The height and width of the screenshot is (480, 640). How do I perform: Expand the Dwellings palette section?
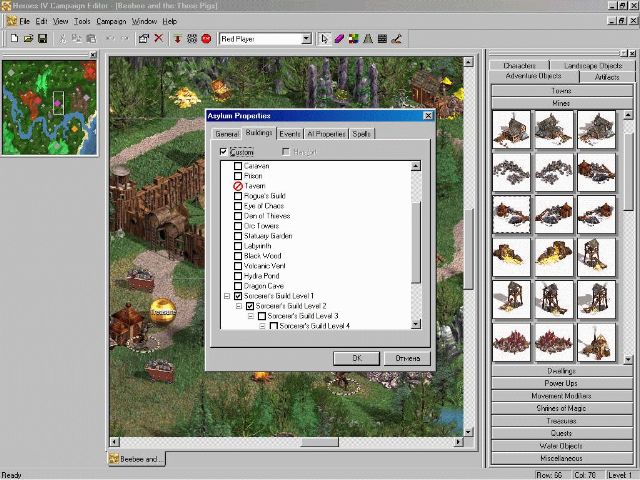561,371
